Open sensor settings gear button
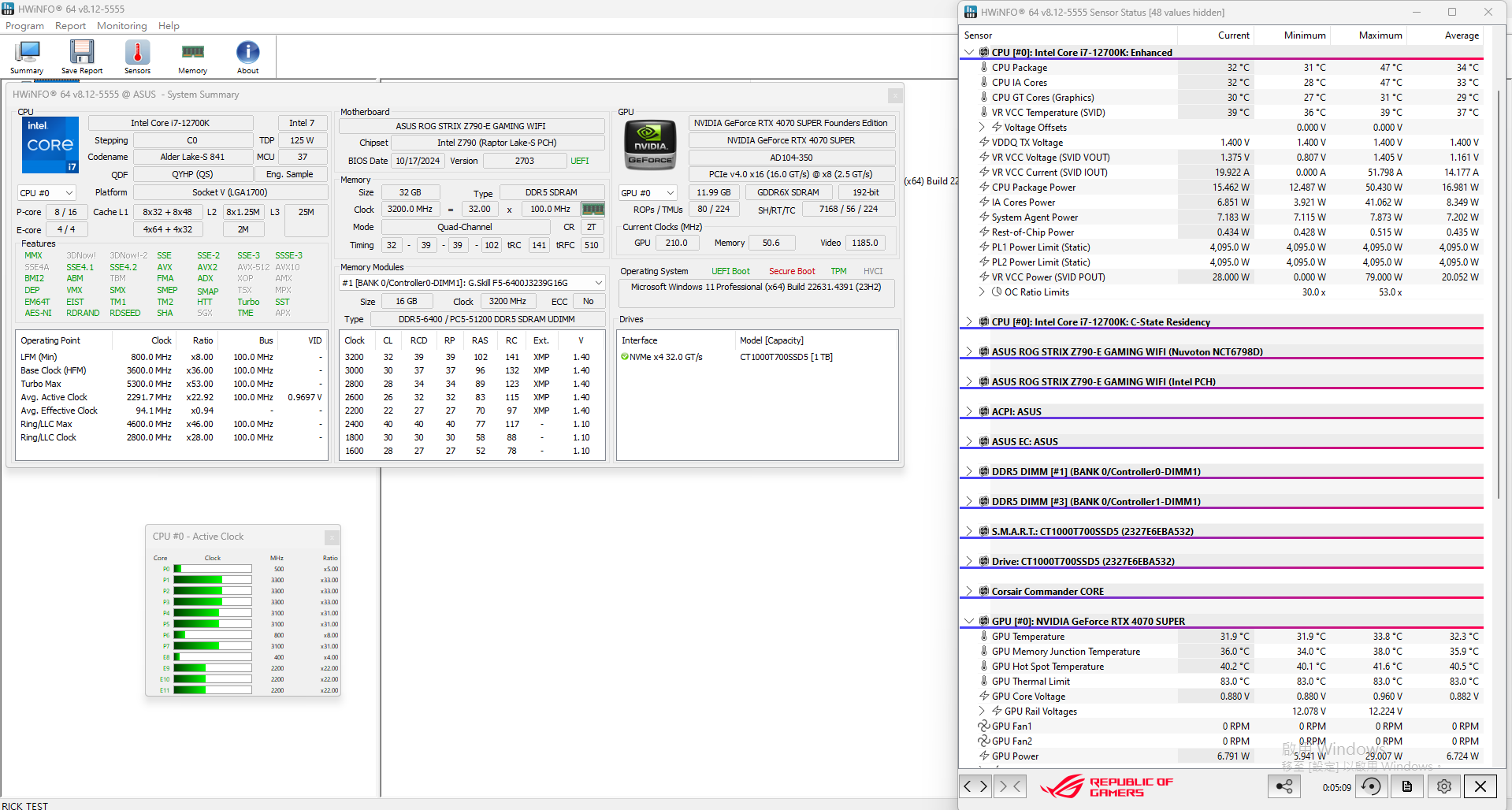This screenshot has height=810, width=1512. tap(1443, 786)
